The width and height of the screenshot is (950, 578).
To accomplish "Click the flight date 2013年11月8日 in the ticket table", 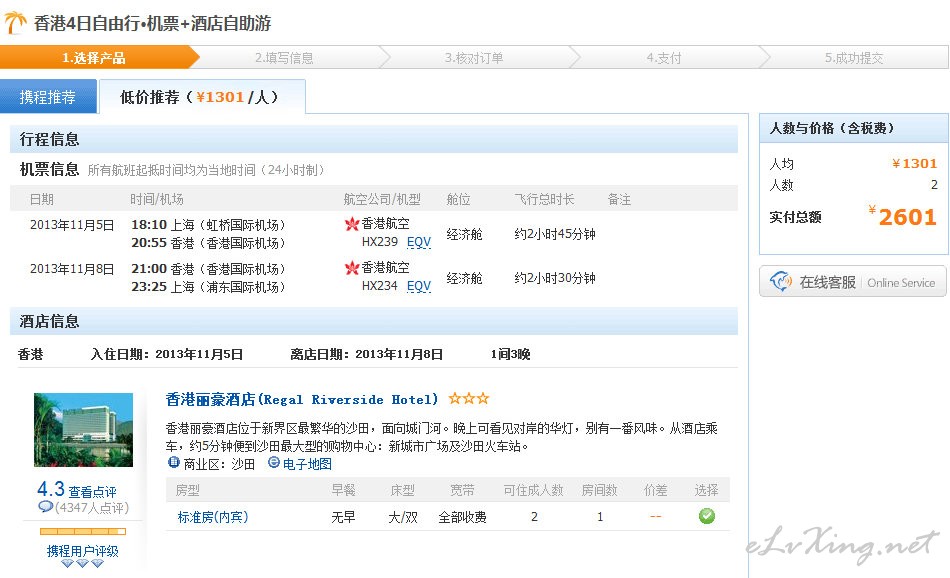I will point(72,269).
